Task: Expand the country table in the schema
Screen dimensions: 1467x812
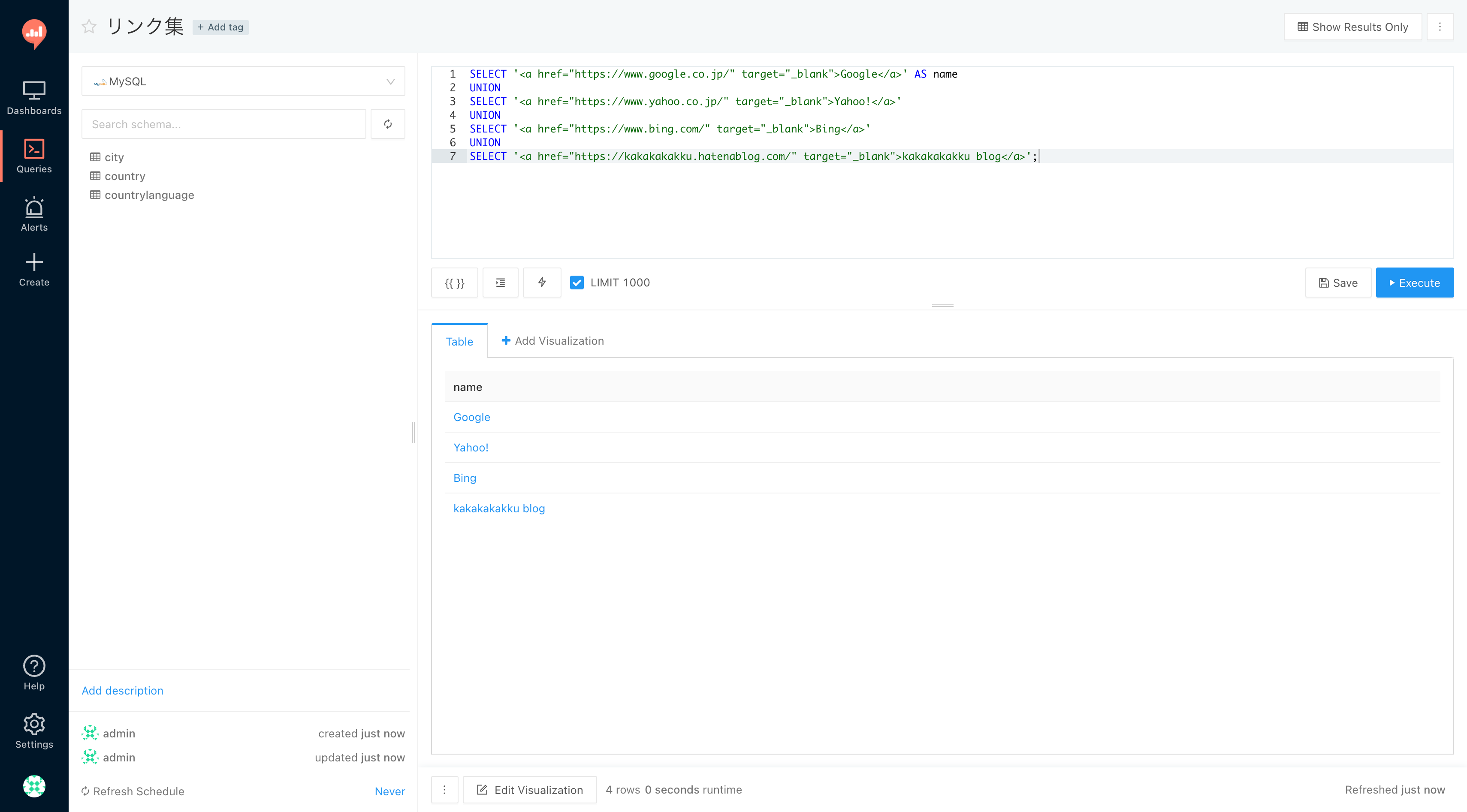Action: click(125, 176)
